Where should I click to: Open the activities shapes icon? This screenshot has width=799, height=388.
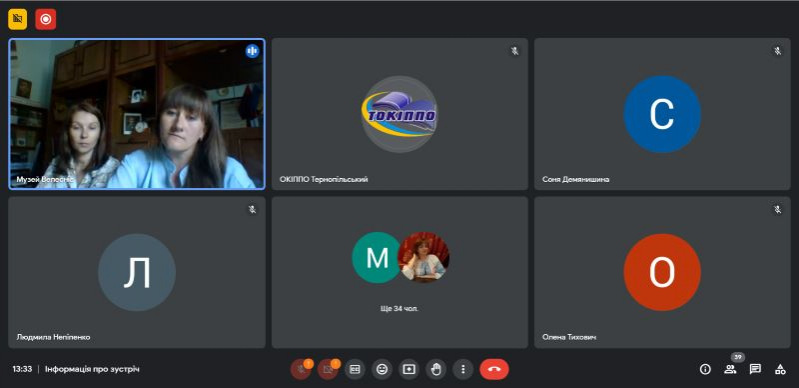click(780, 369)
